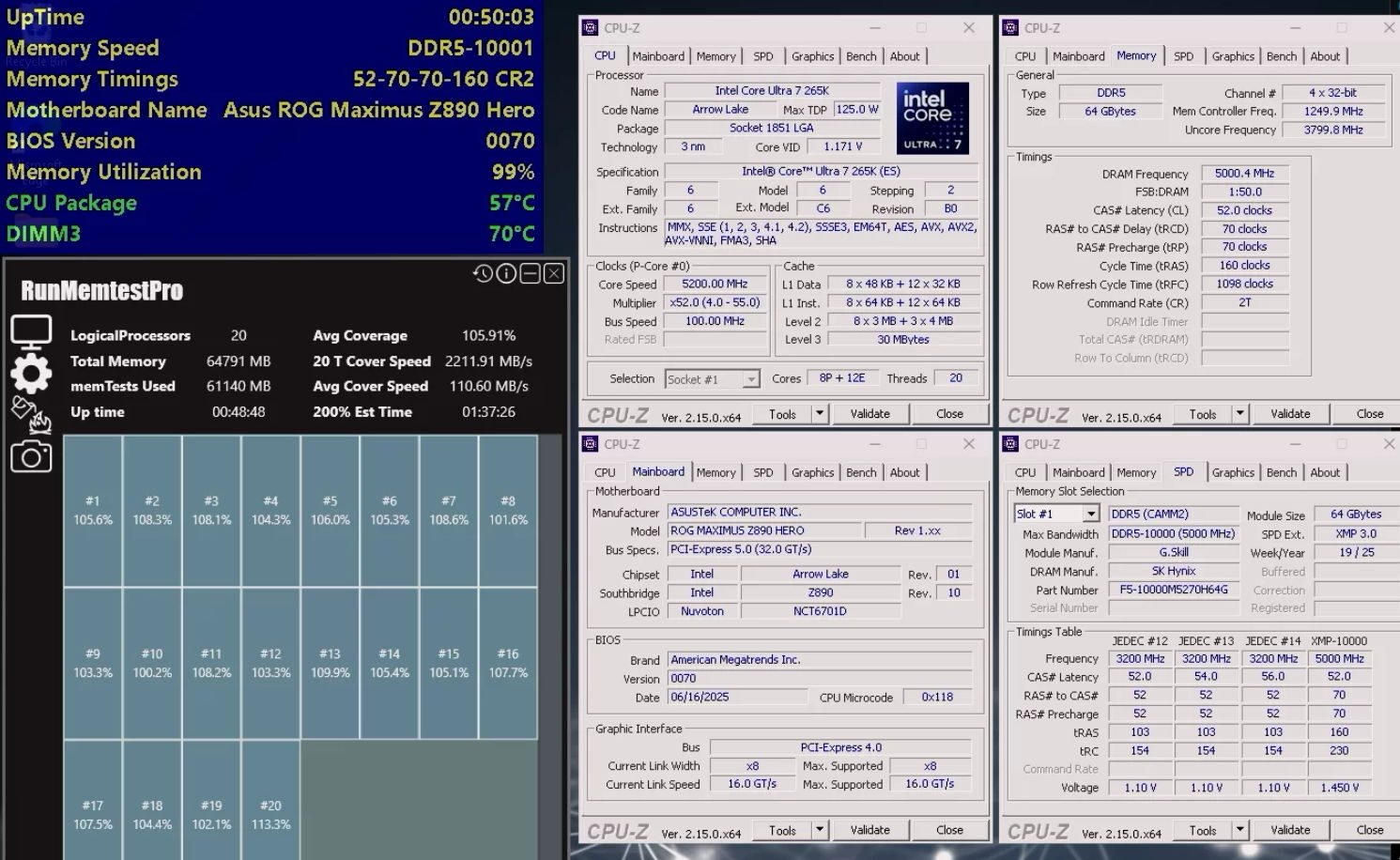Image resolution: width=1400 pixels, height=860 pixels.
Task: Click CPU-Z app icon in Mainboard window title
Action: tap(590, 444)
